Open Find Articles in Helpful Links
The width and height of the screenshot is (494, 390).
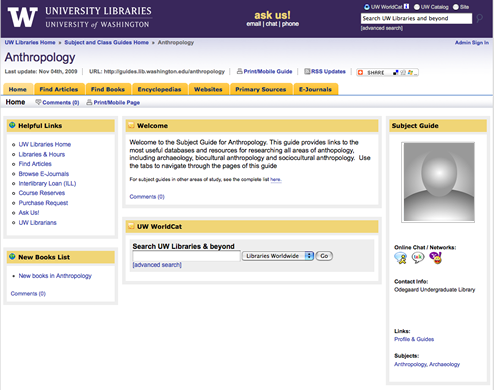pyautogui.click(x=35, y=164)
